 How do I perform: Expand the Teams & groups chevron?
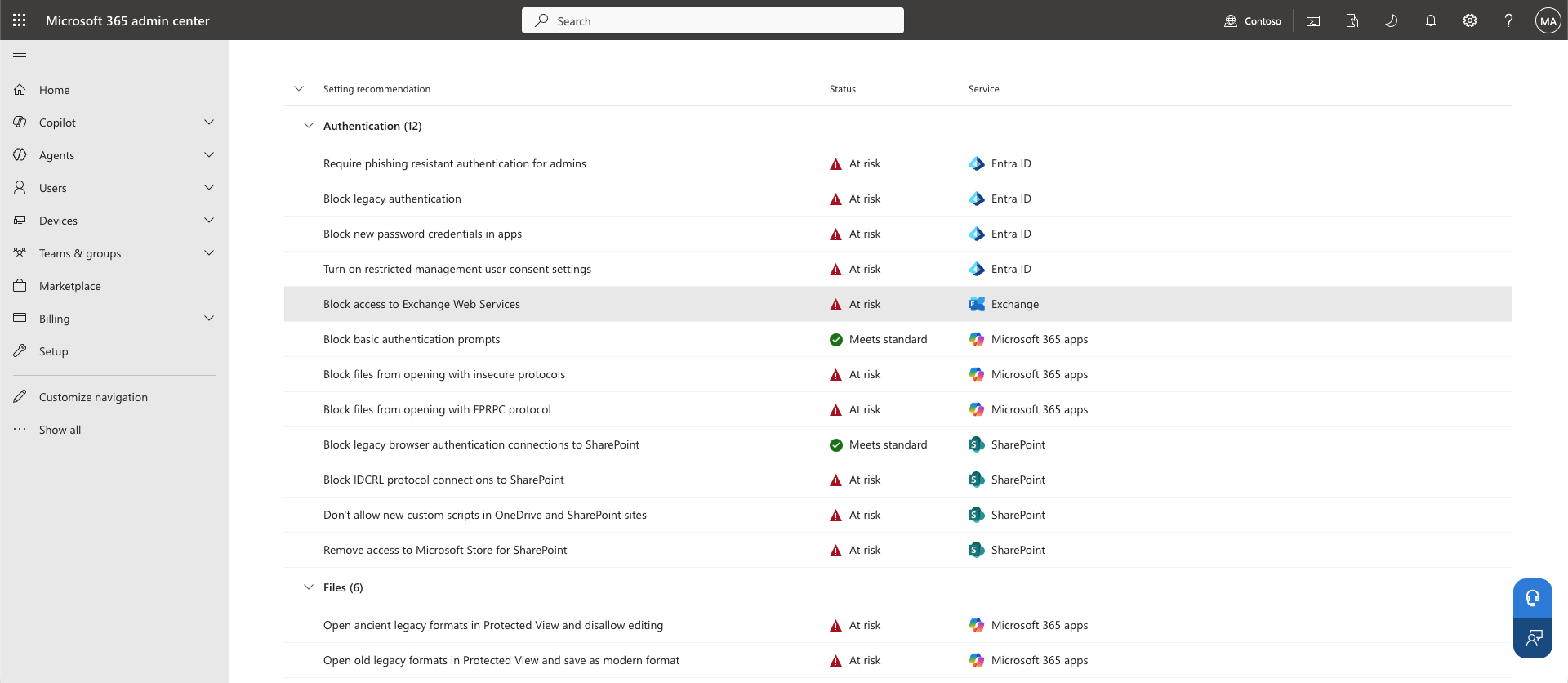click(209, 252)
